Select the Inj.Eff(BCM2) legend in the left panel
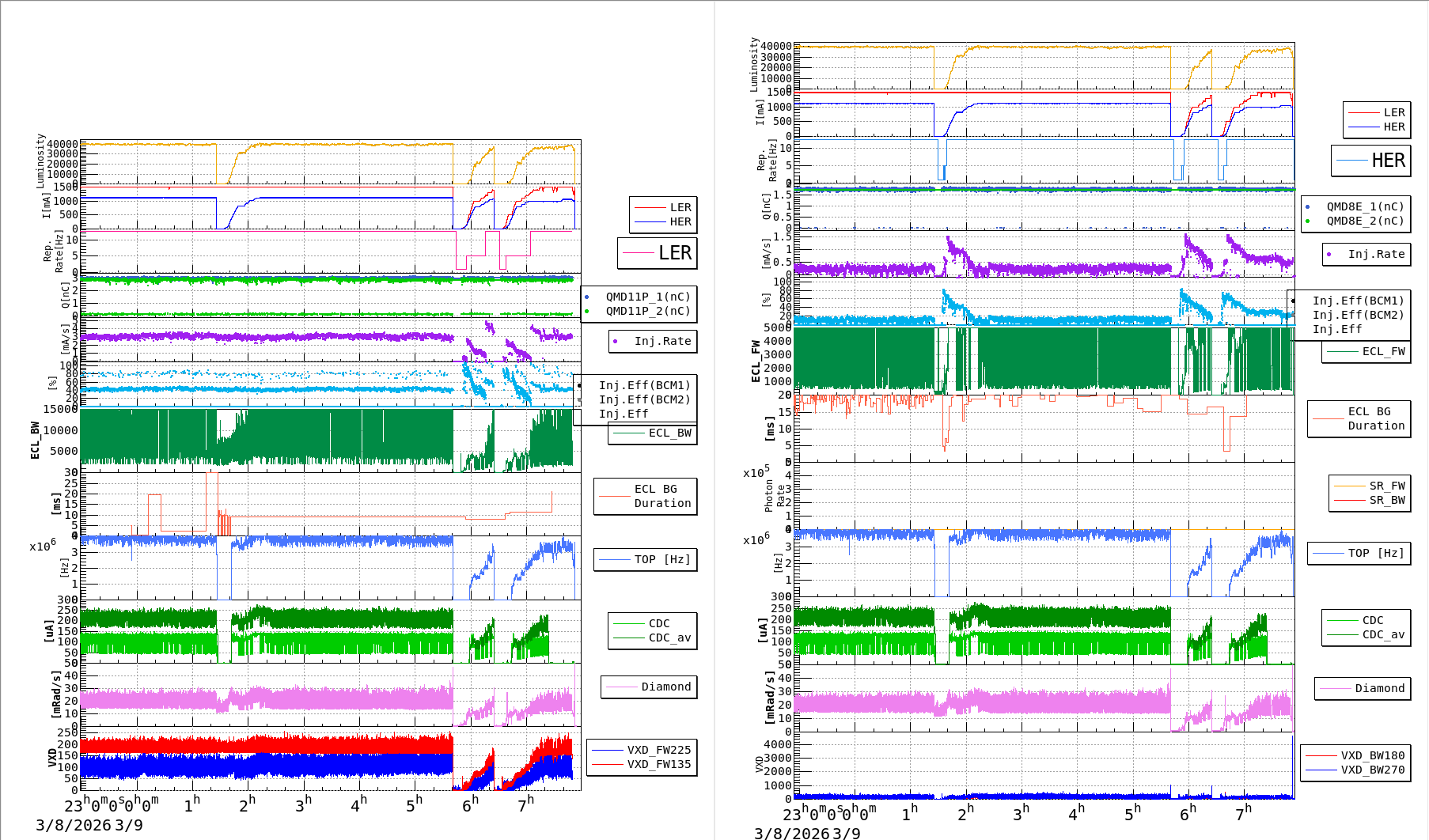Viewport: 1429px width, 840px height. click(x=644, y=399)
